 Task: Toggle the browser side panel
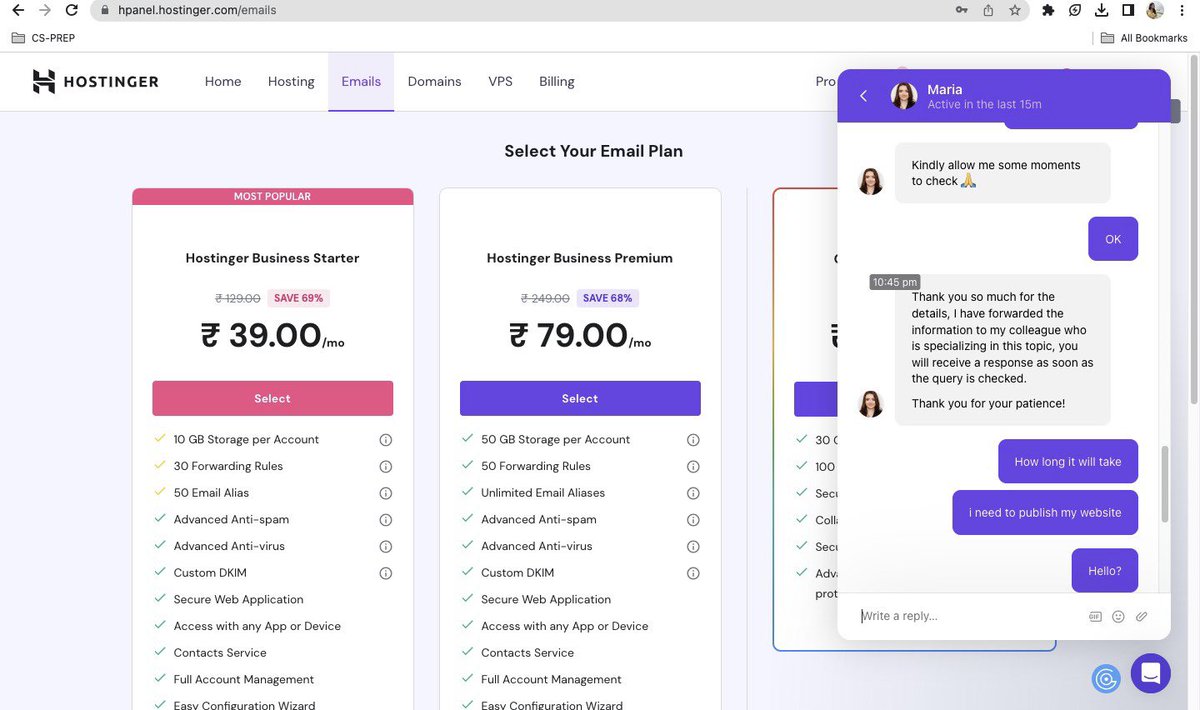pos(1128,10)
